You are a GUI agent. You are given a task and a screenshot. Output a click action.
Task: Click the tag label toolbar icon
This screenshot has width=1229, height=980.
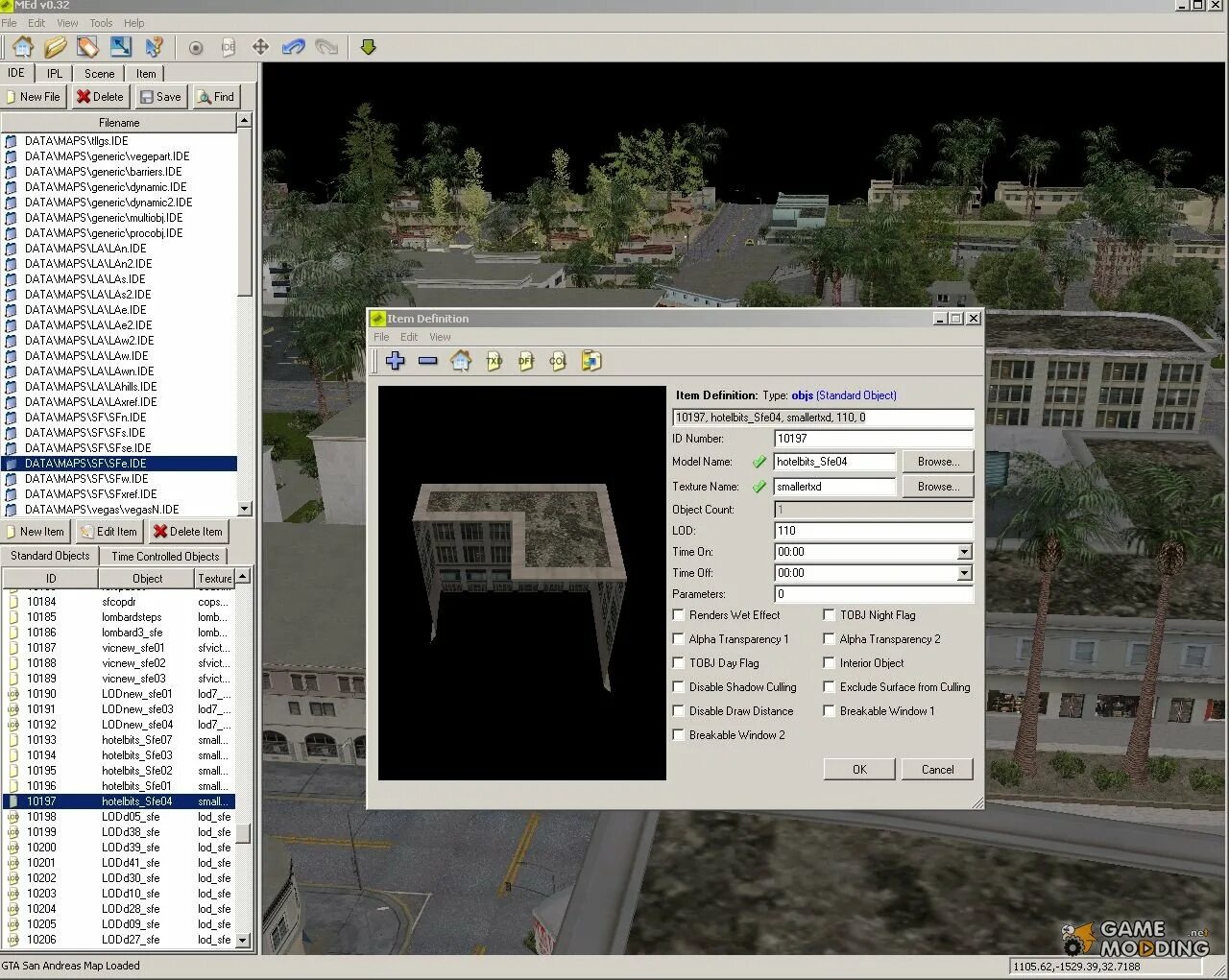point(88,46)
